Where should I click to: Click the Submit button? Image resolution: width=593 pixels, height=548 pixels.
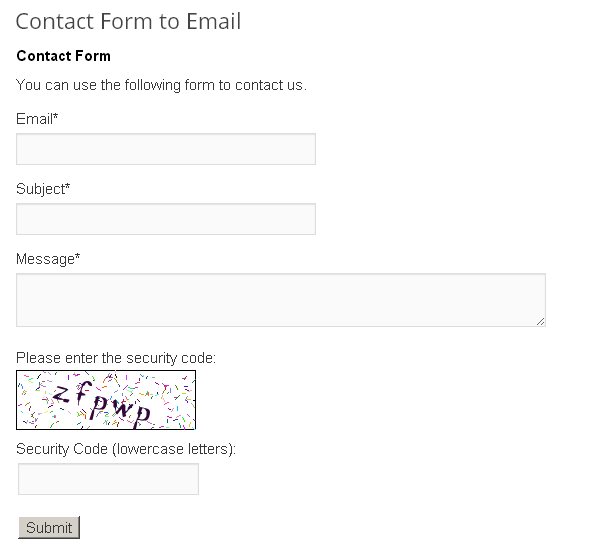click(49, 527)
